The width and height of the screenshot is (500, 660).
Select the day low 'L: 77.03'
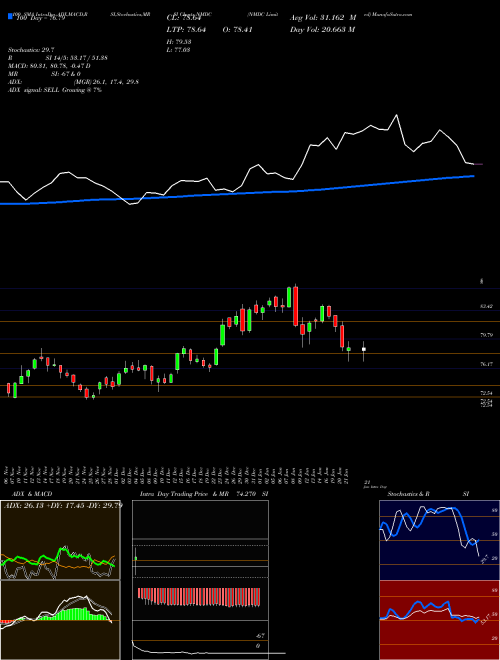pyautogui.click(x=179, y=50)
